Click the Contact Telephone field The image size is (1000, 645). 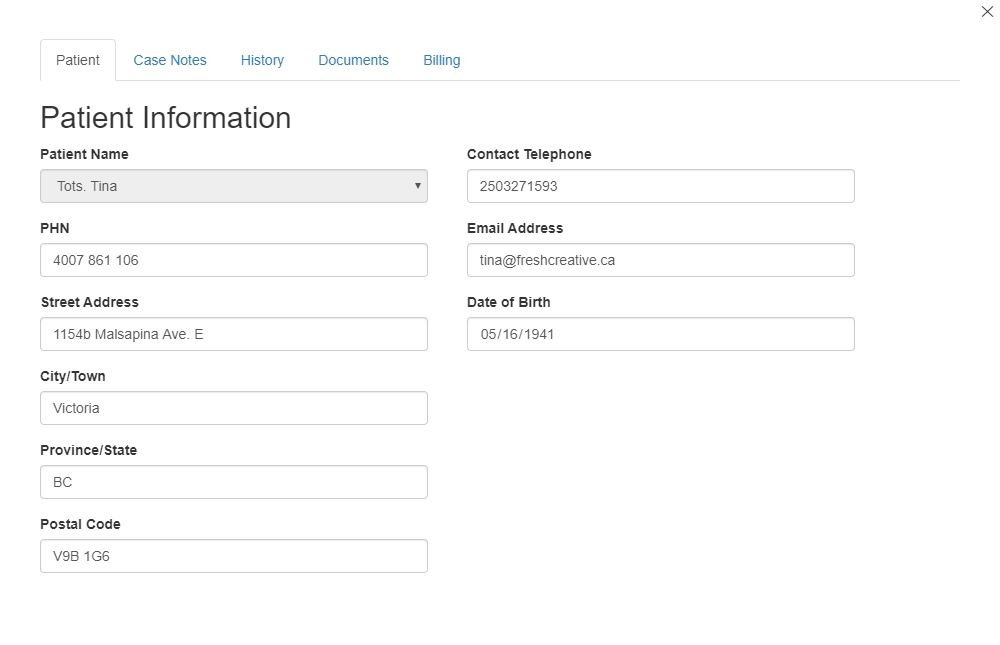661,186
